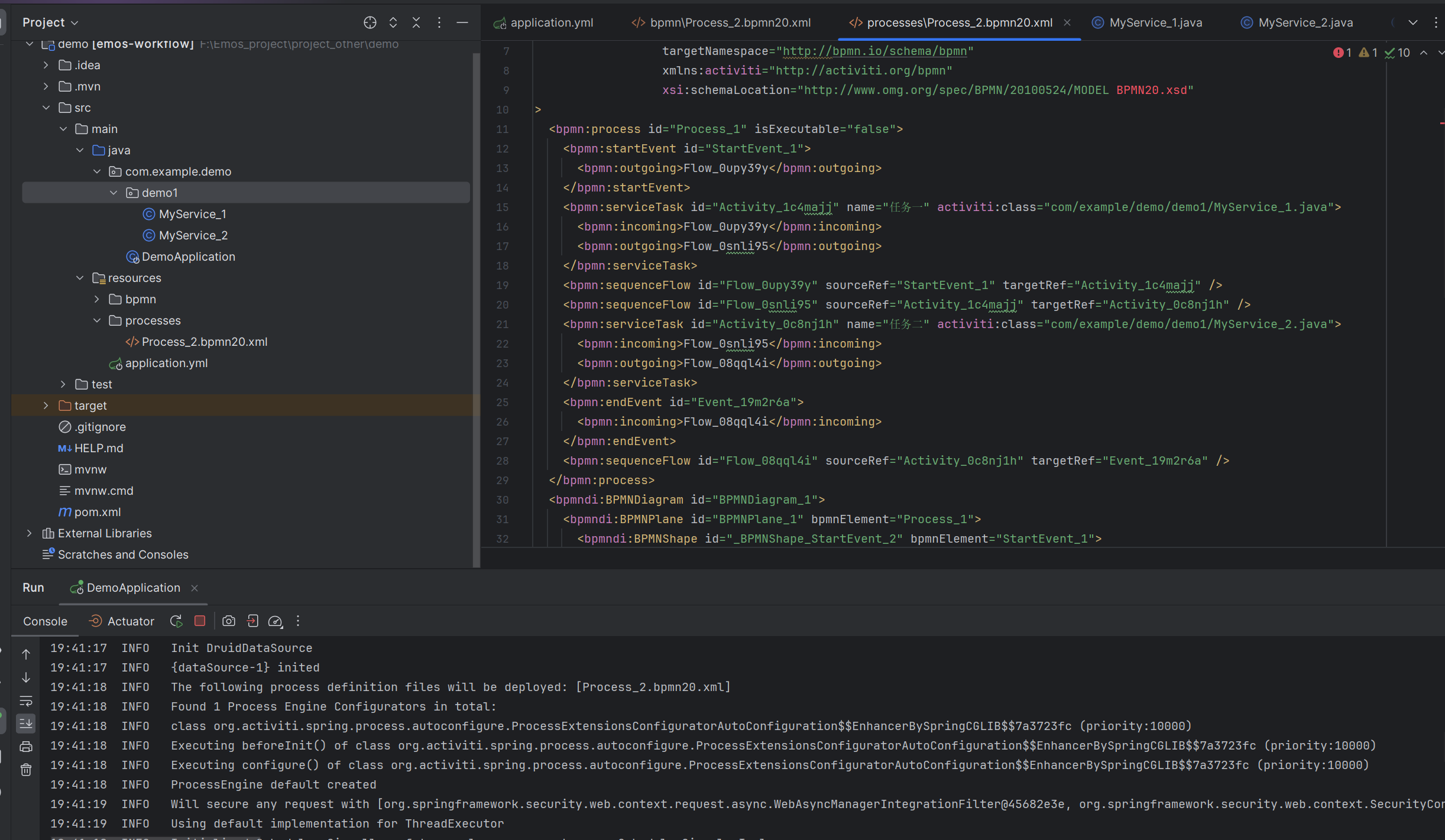
Task: Click the profiler gauge icon in the Run toolbar
Action: [x=276, y=621]
